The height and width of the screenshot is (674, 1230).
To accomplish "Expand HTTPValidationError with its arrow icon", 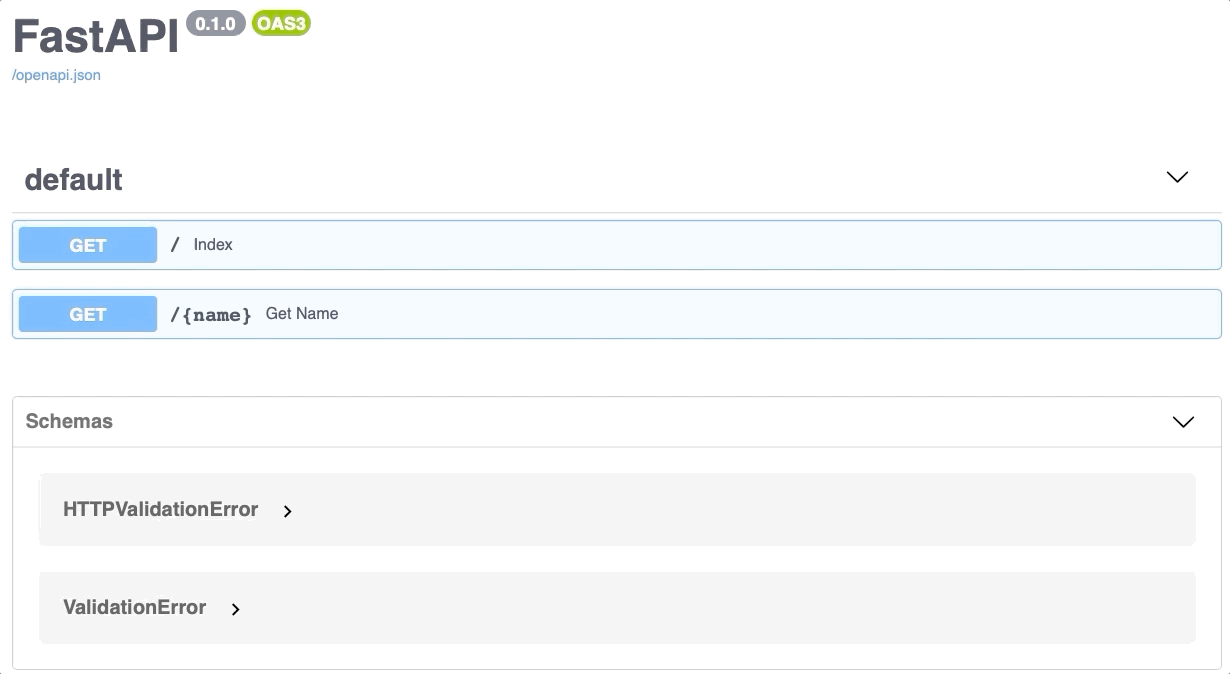I will (287, 511).
